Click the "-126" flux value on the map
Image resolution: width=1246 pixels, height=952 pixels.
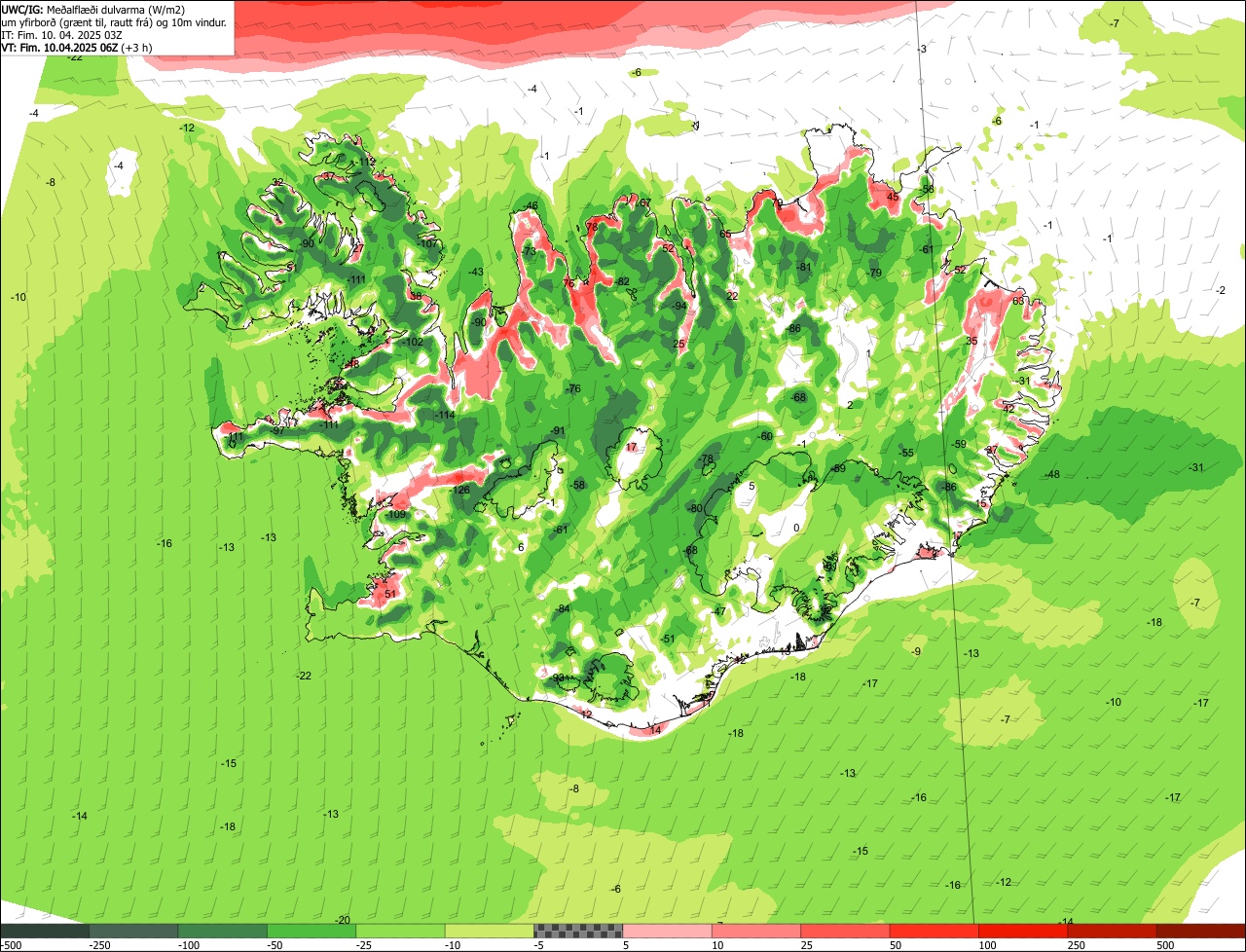[459, 490]
